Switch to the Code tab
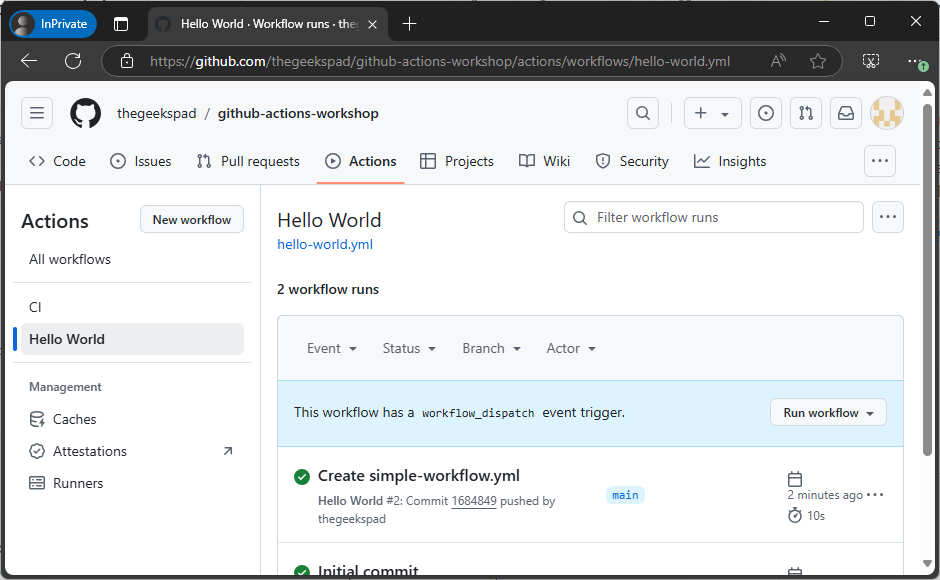The image size is (940, 580). [x=57, y=161]
